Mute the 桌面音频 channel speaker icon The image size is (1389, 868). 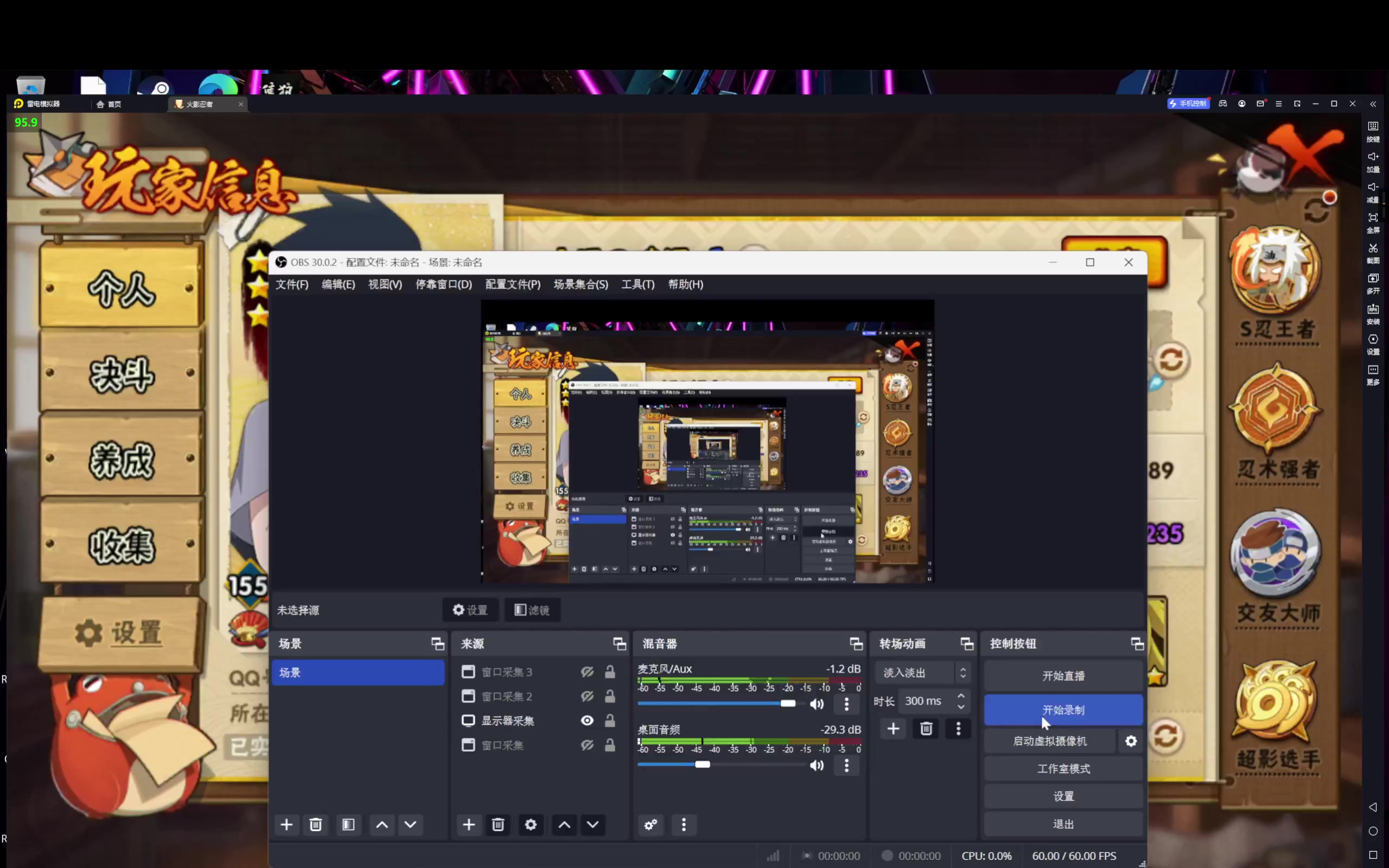click(x=817, y=765)
